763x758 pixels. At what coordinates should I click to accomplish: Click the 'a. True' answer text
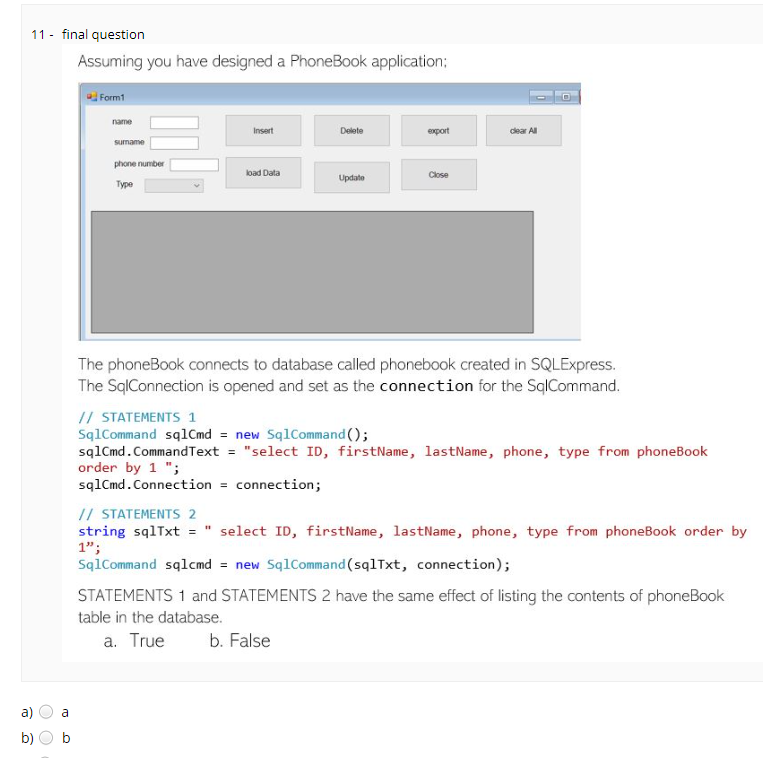134,641
